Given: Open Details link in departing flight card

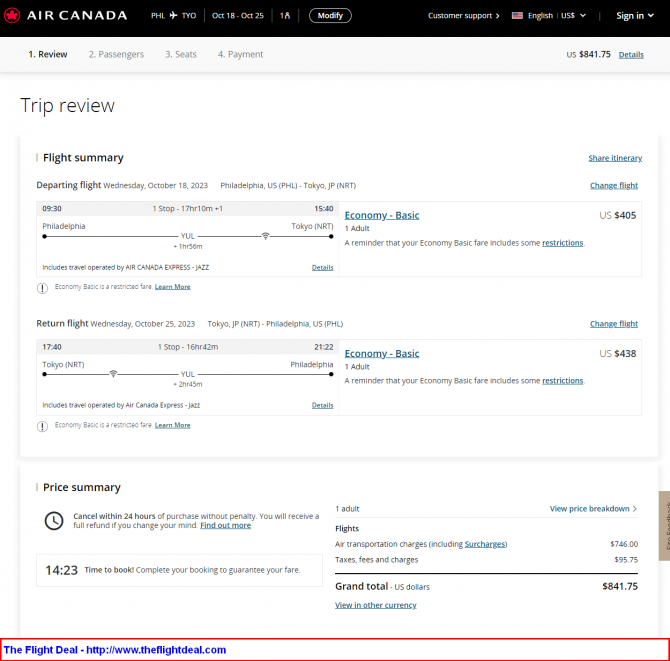Looking at the screenshot, I should click(x=322, y=267).
